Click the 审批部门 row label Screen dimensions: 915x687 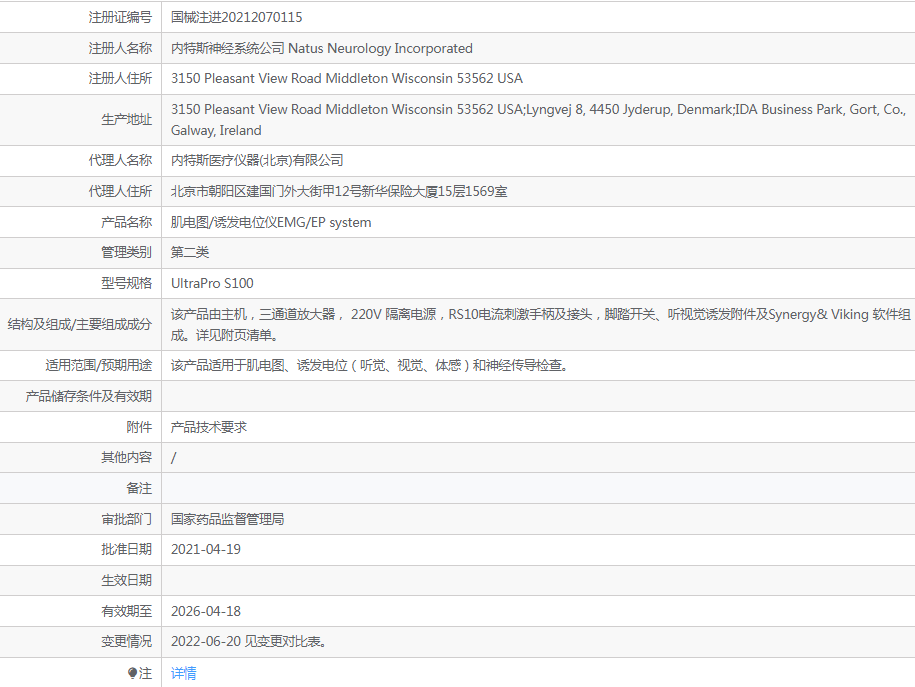(x=127, y=519)
